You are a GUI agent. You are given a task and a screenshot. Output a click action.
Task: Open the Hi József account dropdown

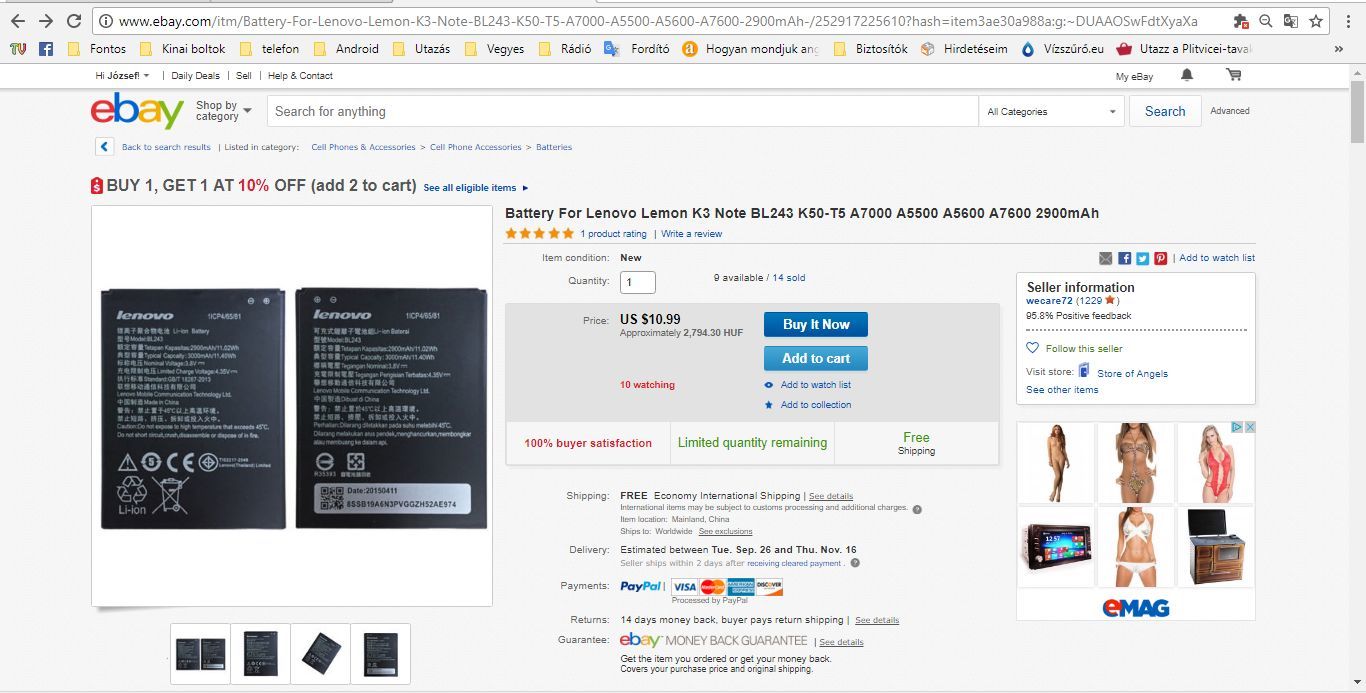click(x=122, y=76)
